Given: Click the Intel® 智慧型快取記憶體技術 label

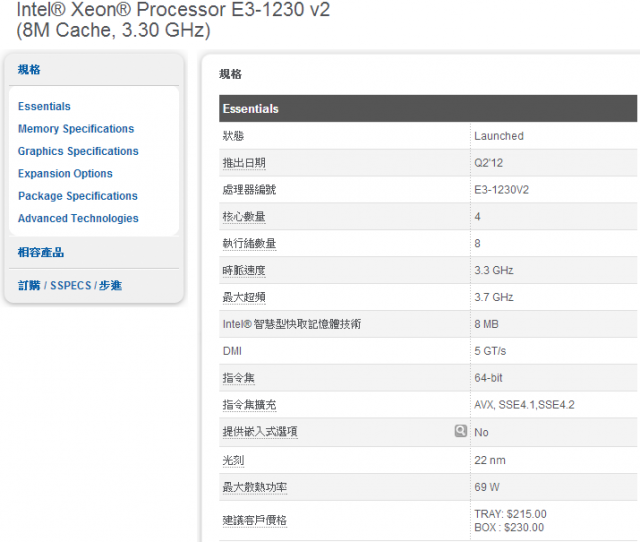Looking at the screenshot, I should [x=292, y=324].
